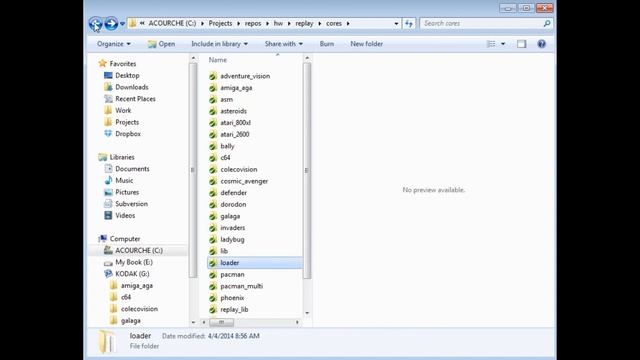Image resolution: width=640 pixels, height=360 pixels.
Task: Click the Back navigation arrow
Action: tap(96, 24)
